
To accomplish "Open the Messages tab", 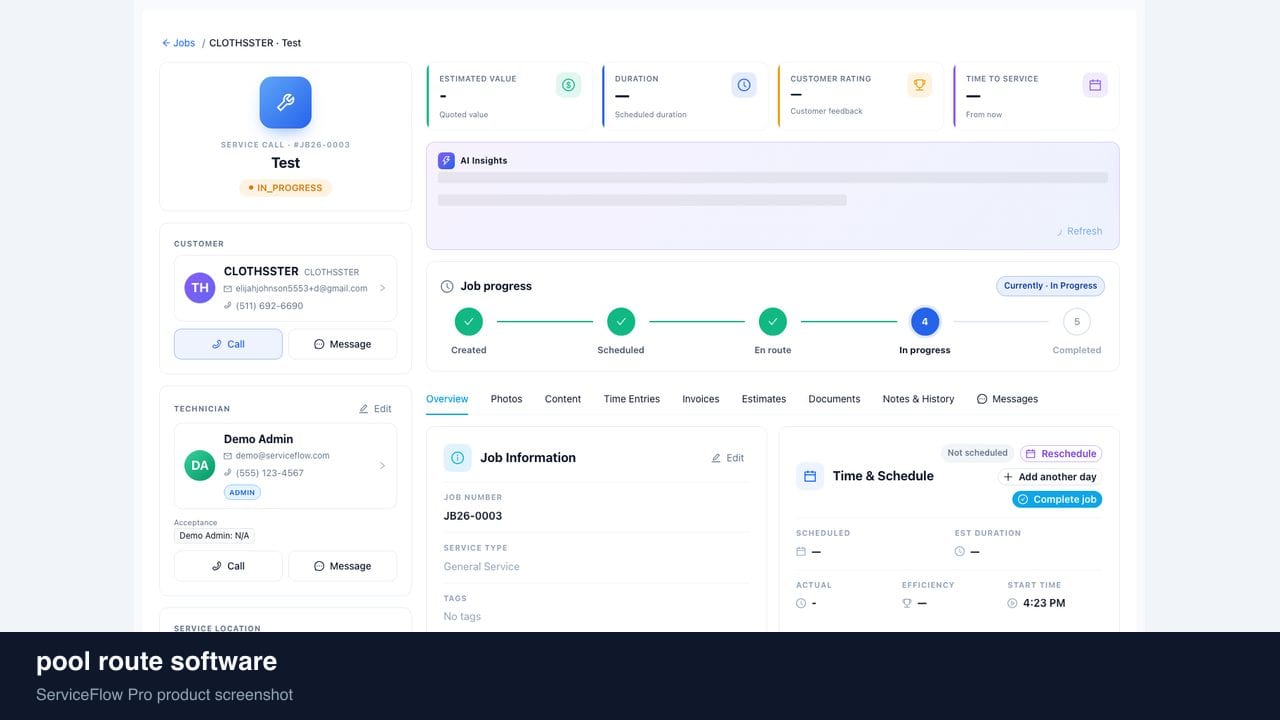I will pos(1007,399).
